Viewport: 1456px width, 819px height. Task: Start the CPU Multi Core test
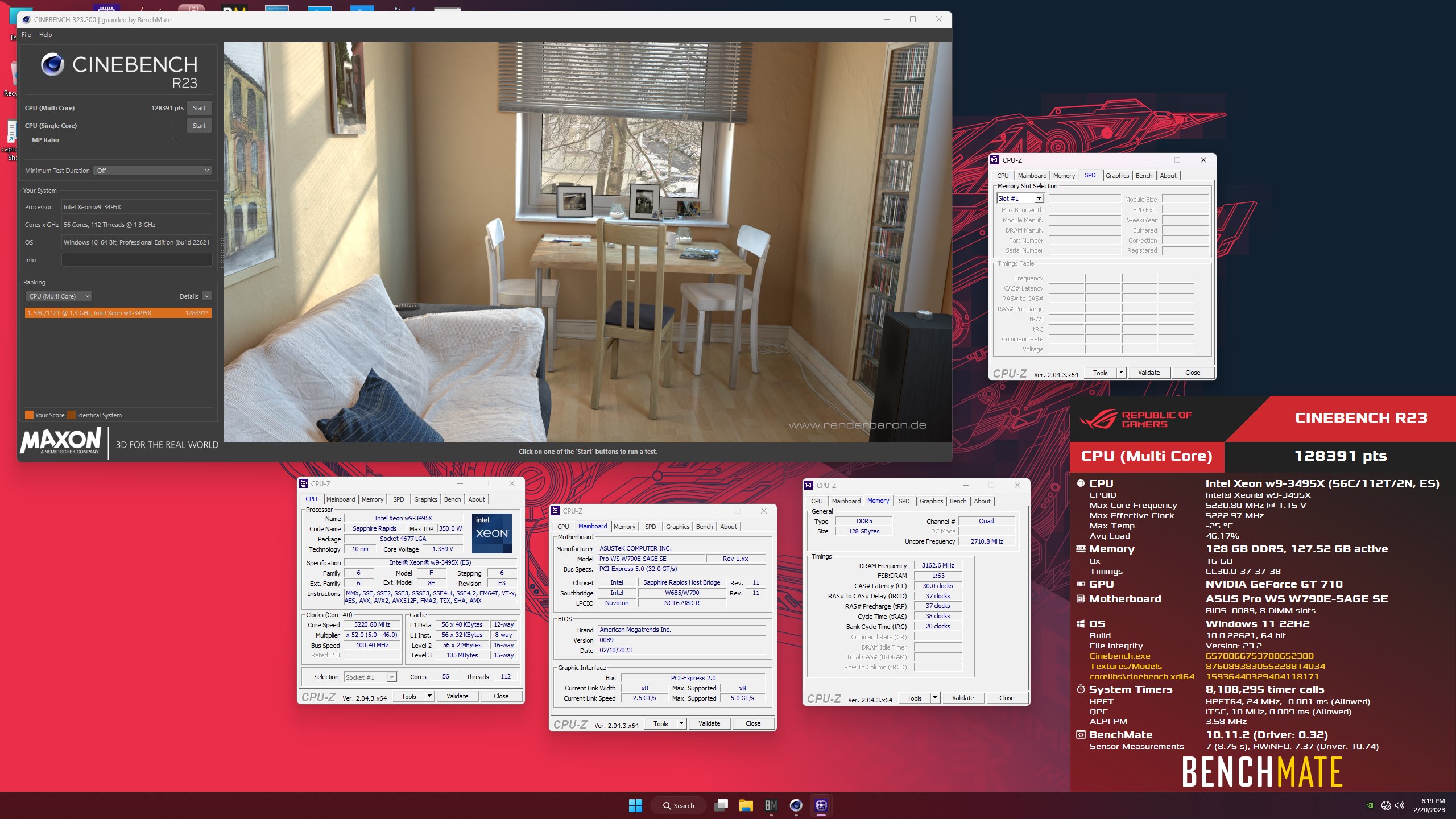tap(199, 108)
